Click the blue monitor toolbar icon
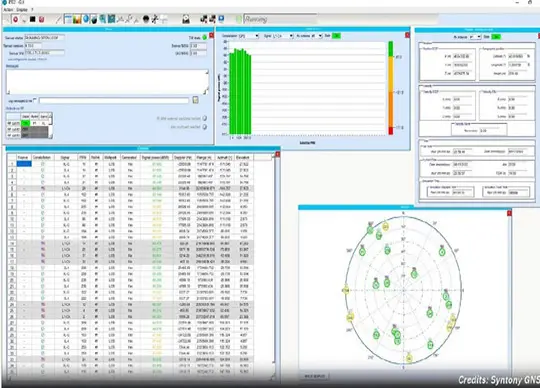 coord(221,19)
